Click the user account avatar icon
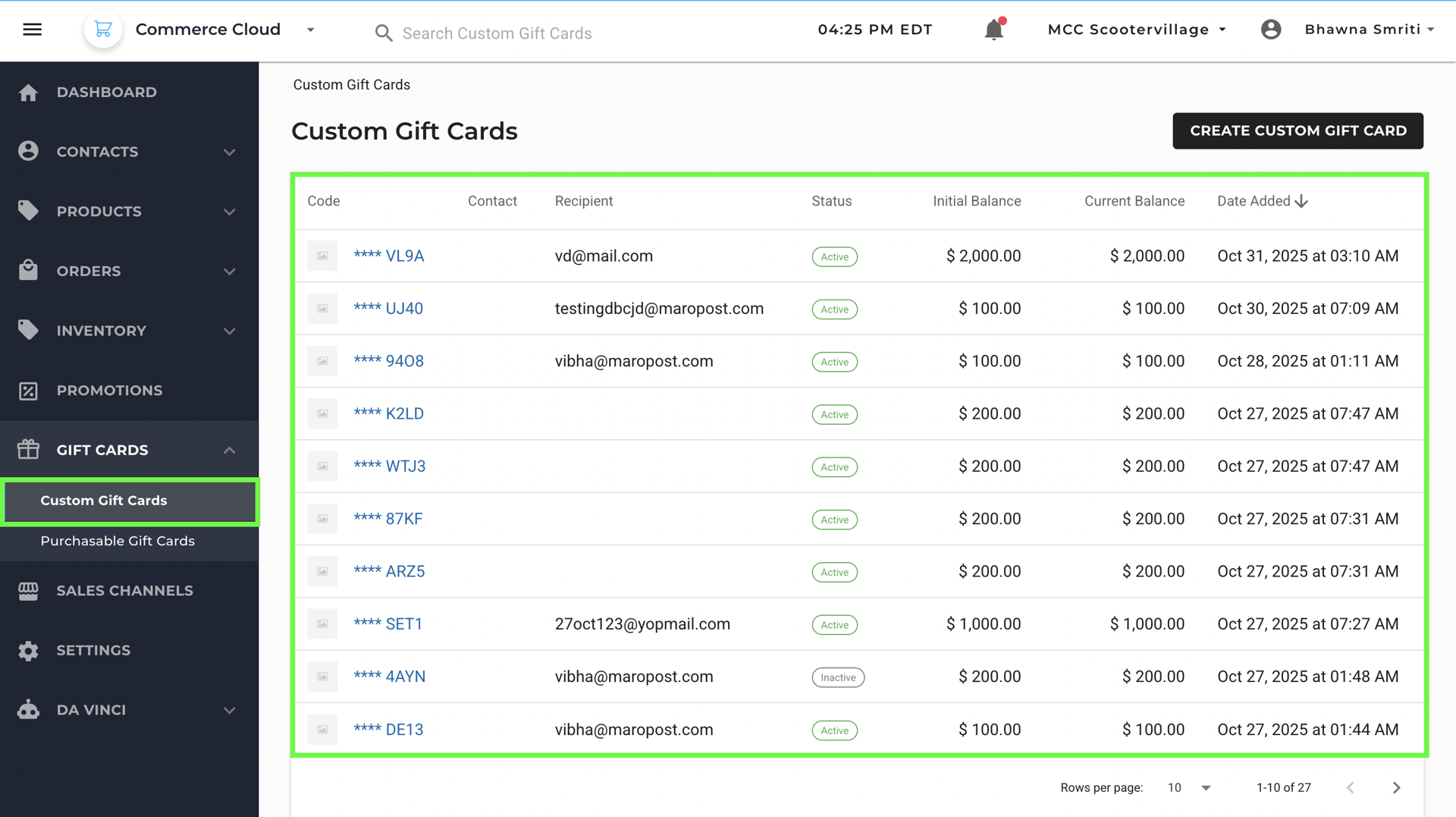The width and height of the screenshot is (1456, 817). 1271,30
